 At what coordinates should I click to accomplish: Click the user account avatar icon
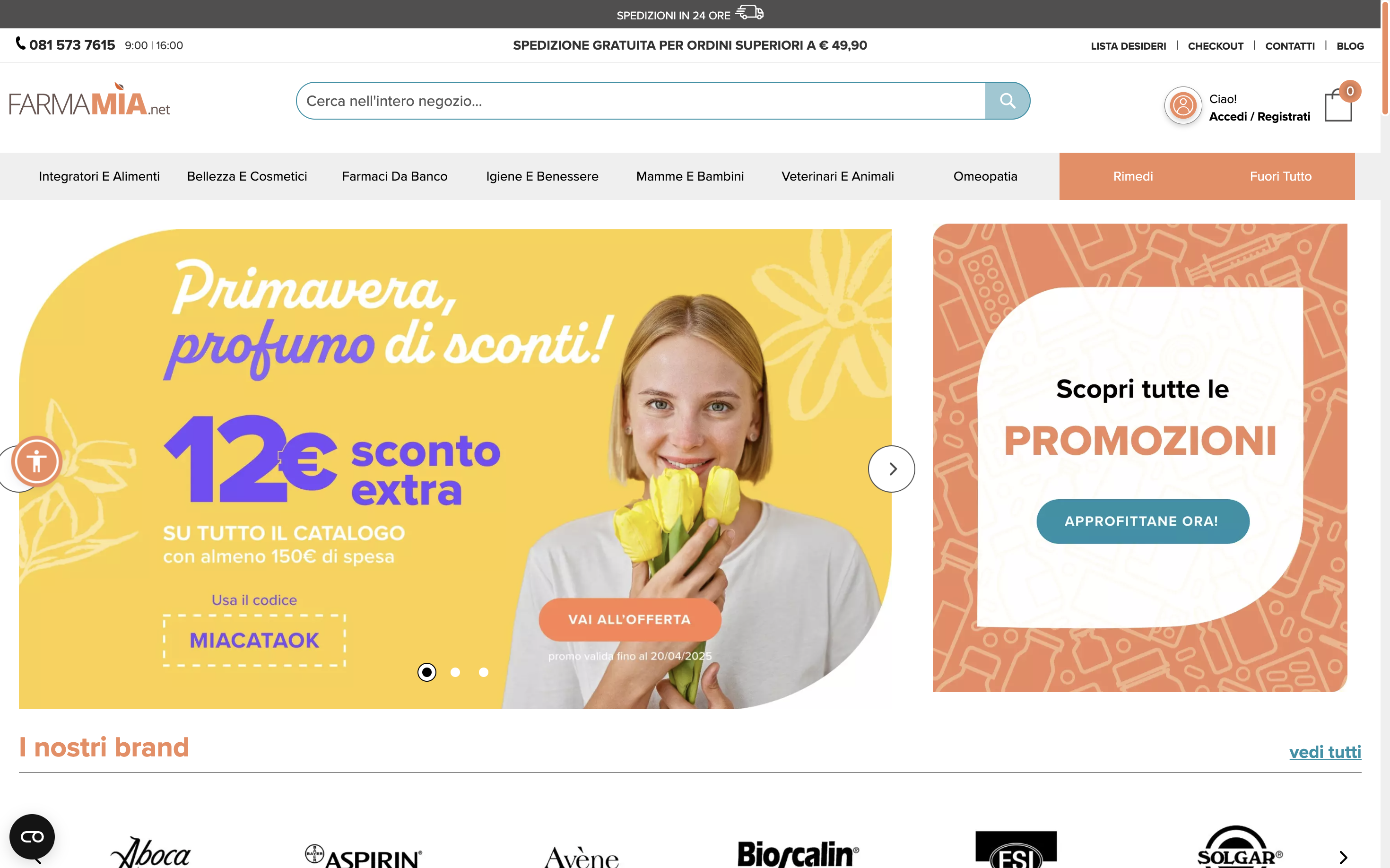tap(1183, 105)
